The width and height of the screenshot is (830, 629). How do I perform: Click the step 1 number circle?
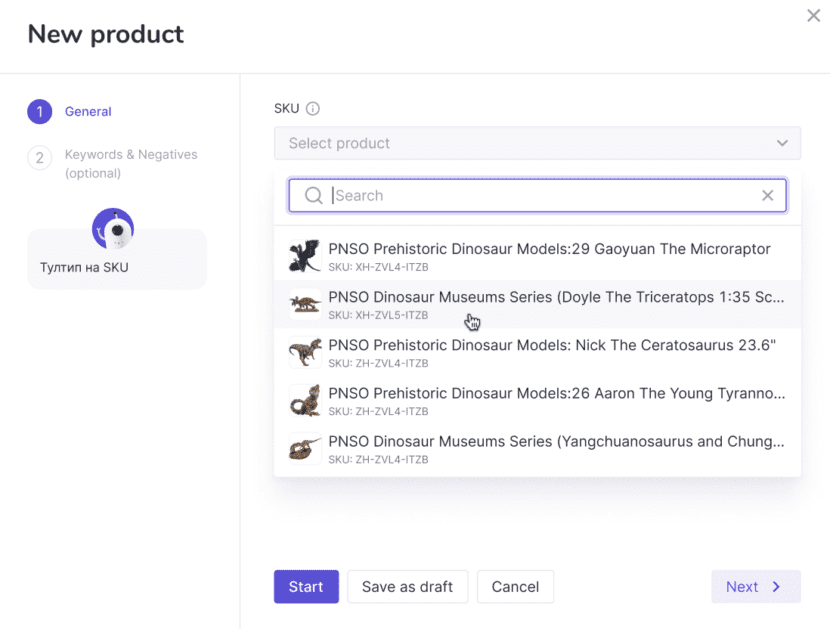click(40, 112)
